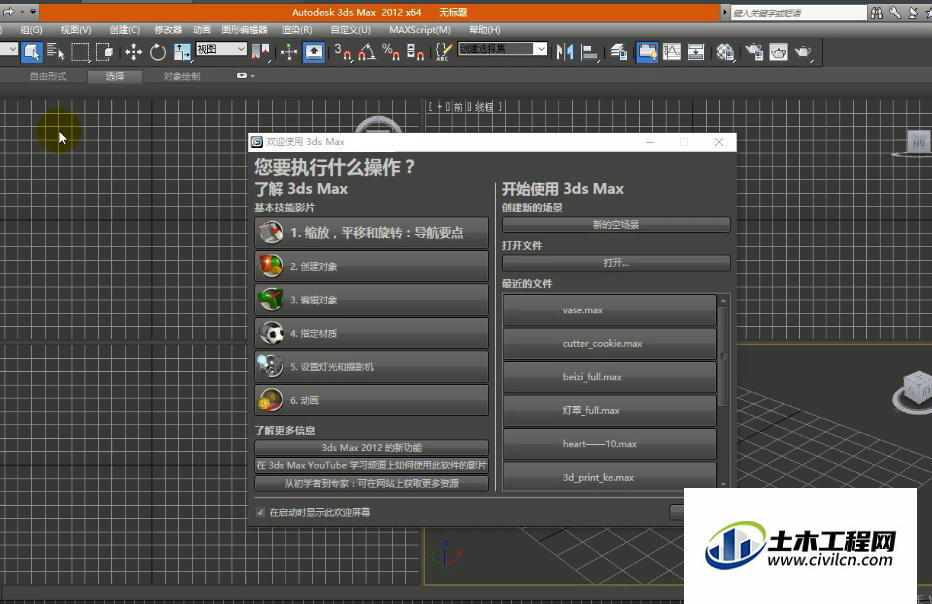Image resolution: width=932 pixels, height=604 pixels.
Task: Click 3ds Max 2012 的新功能 link
Action: point(371,447)
